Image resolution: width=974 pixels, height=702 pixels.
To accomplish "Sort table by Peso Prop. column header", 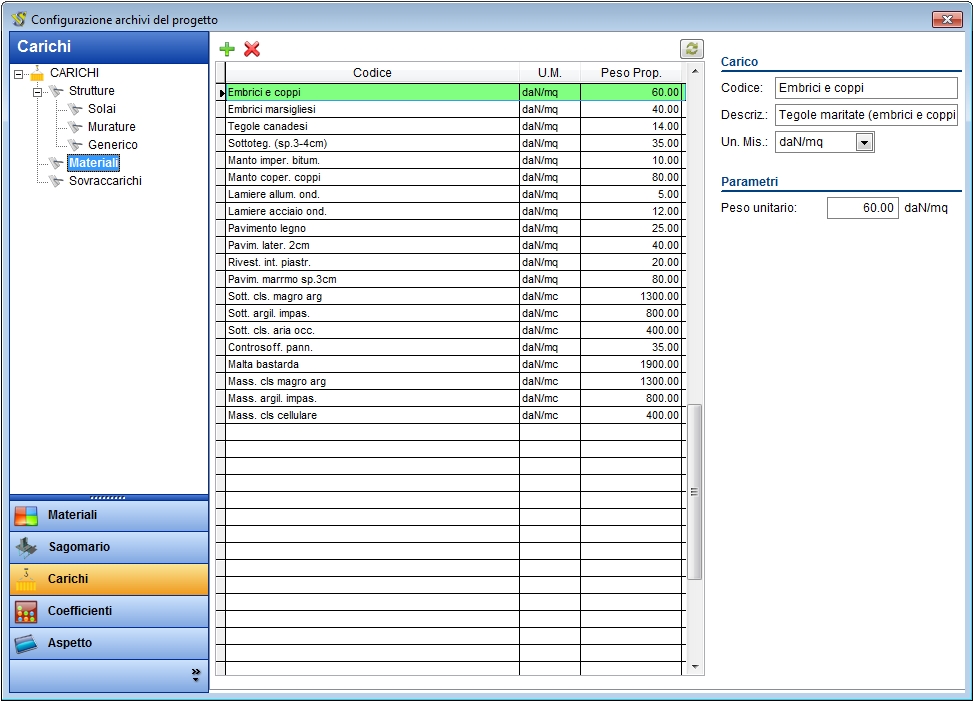I will (631, 73).
